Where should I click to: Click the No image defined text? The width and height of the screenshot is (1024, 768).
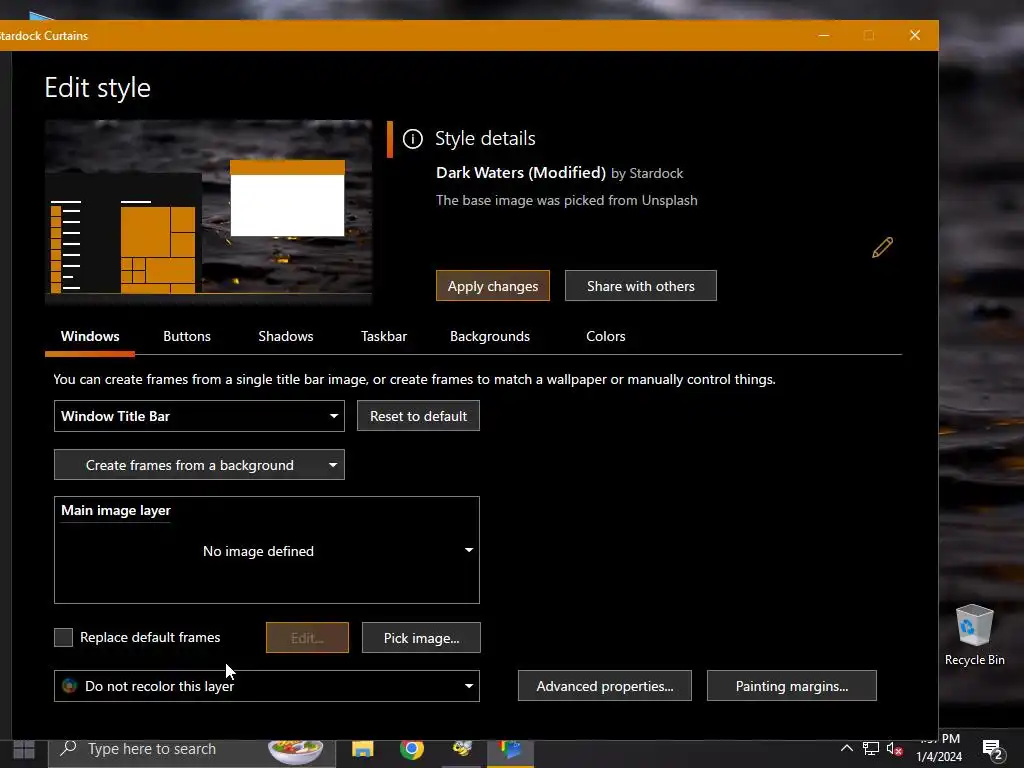pos(258,551)
